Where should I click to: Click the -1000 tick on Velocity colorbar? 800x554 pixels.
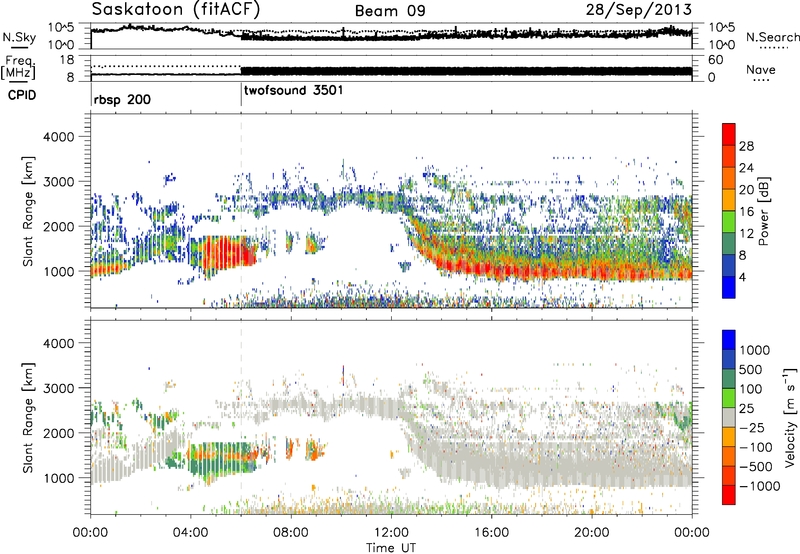pyautogui.click(x=759, y=486)
